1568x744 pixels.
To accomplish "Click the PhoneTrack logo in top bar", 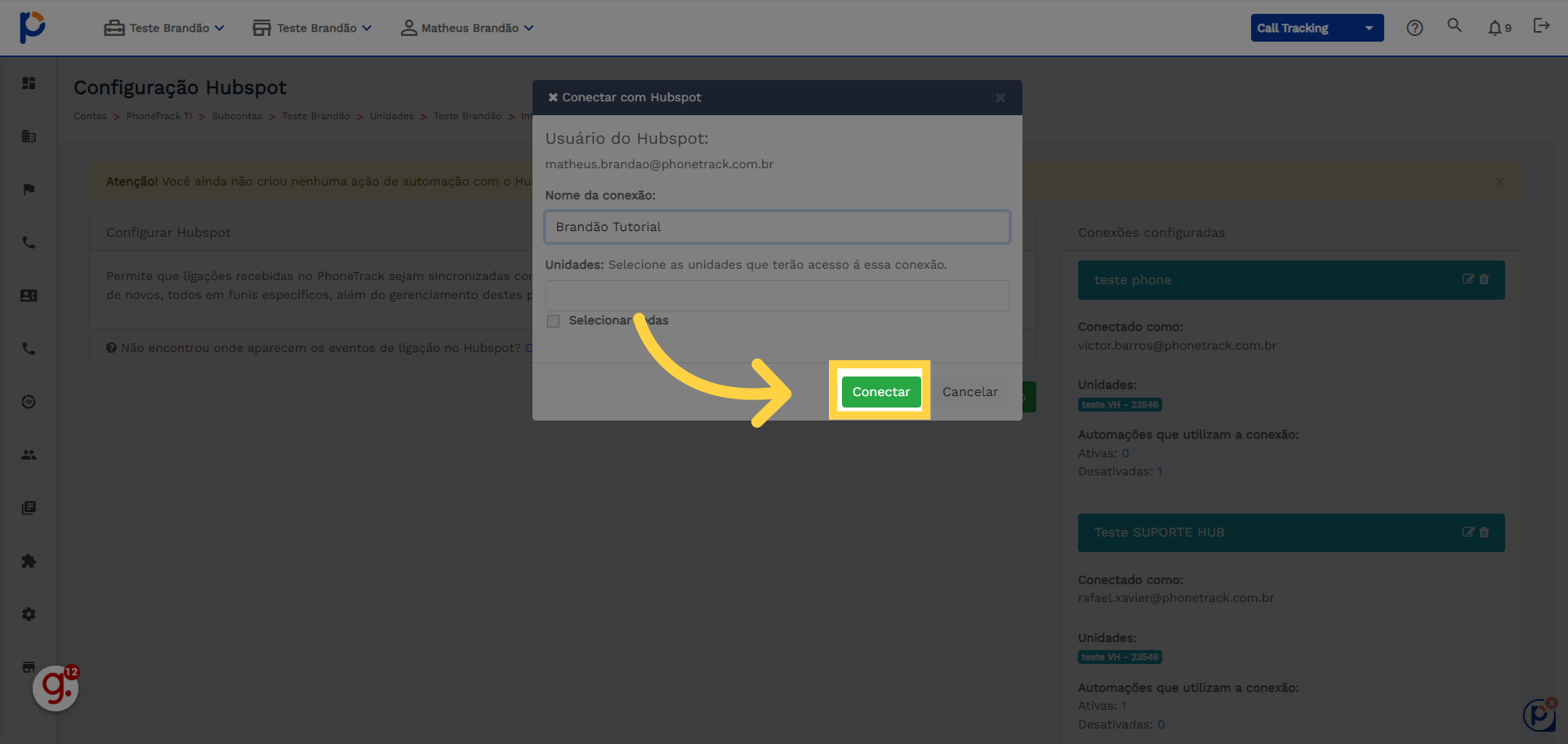I will pos(33,27).
